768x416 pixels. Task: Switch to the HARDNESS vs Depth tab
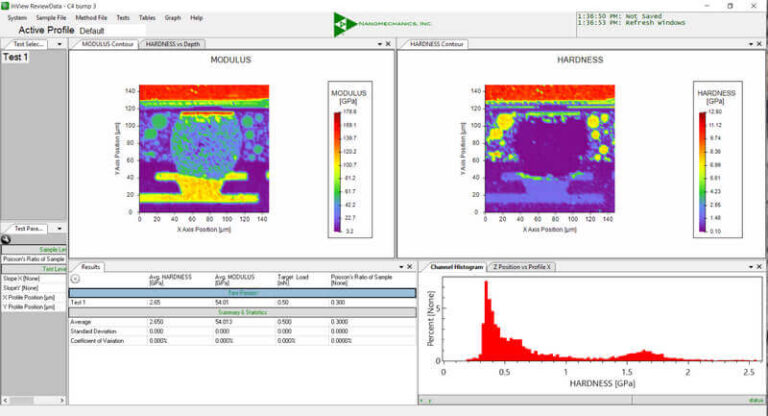[x=171, y=44]
